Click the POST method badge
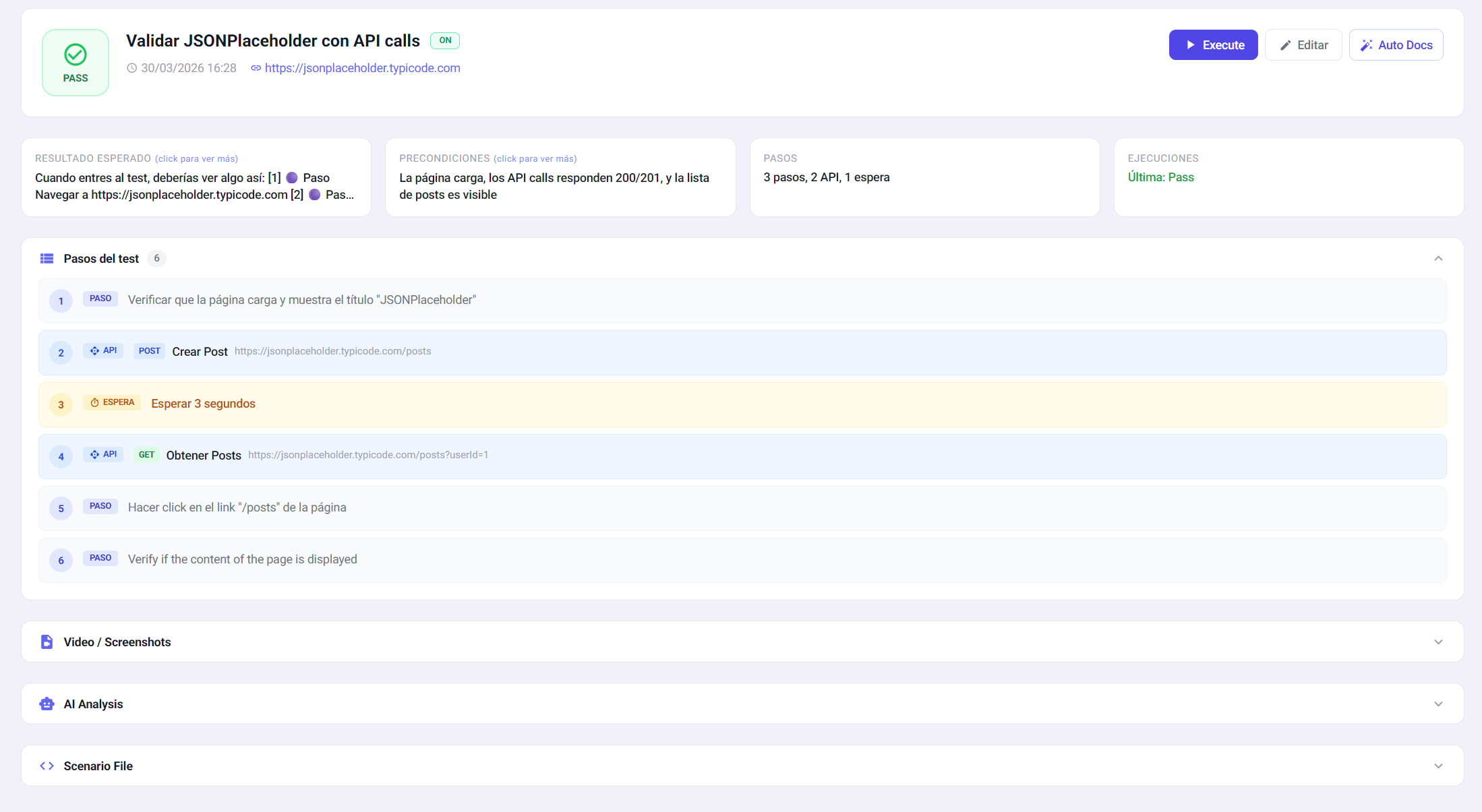Image resolution: width=1482 pixels, height=812 pixels. [149, 351]
